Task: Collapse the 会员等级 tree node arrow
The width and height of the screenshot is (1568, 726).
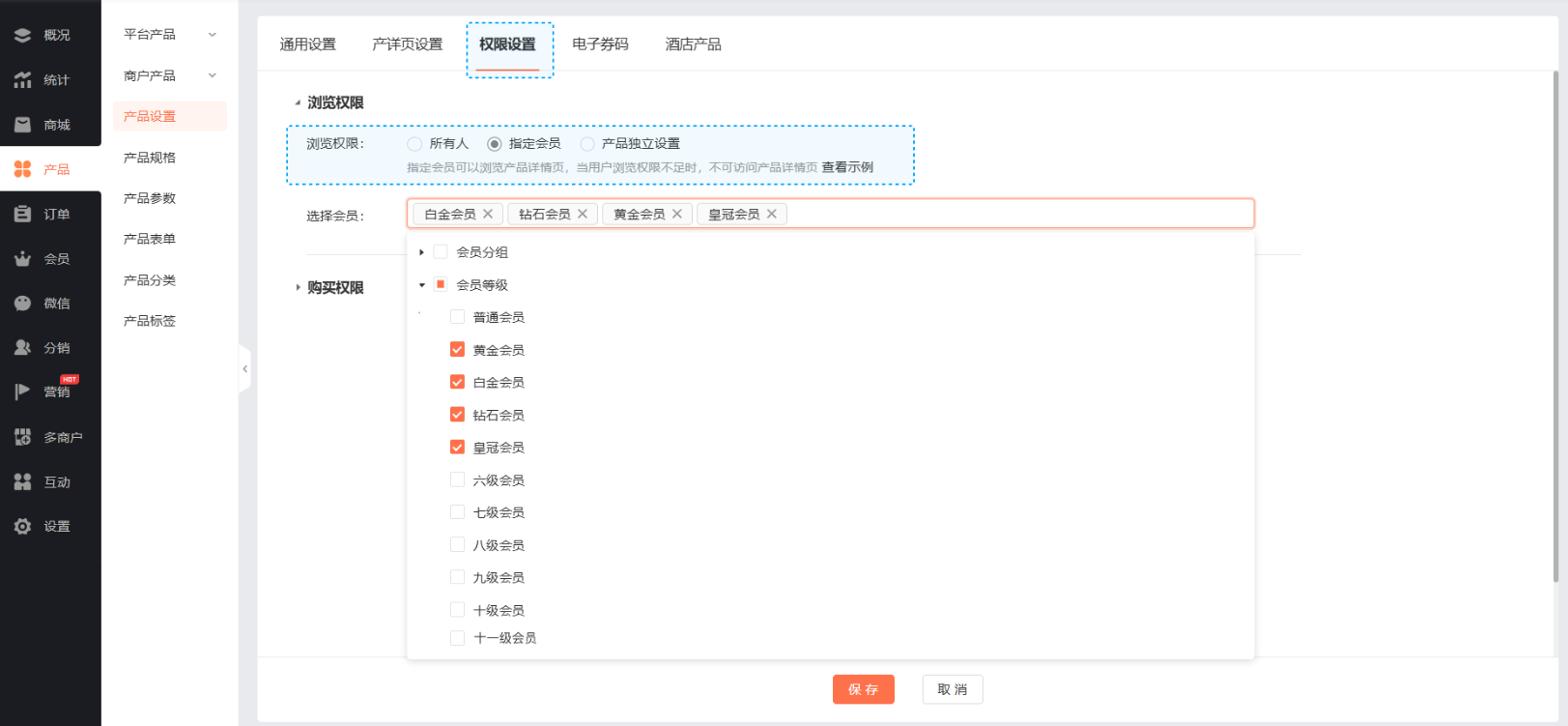Action: tap(421, 285)
